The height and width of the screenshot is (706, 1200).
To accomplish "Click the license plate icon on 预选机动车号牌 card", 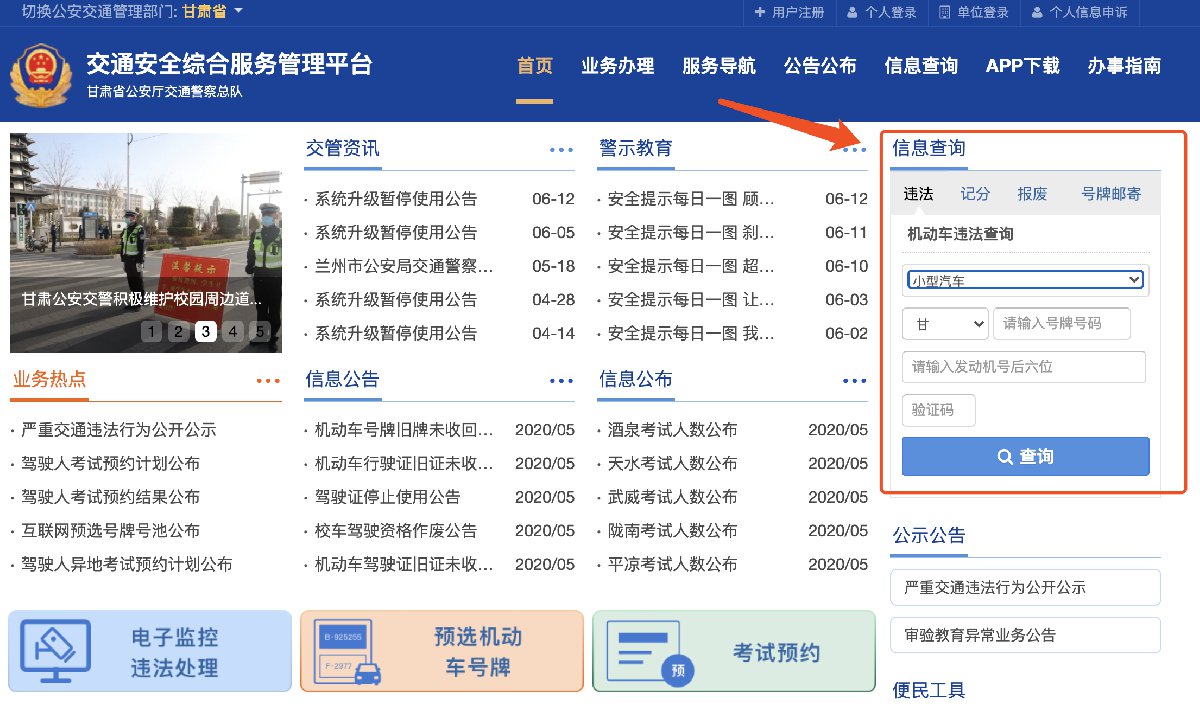I will tap(347, 651).
